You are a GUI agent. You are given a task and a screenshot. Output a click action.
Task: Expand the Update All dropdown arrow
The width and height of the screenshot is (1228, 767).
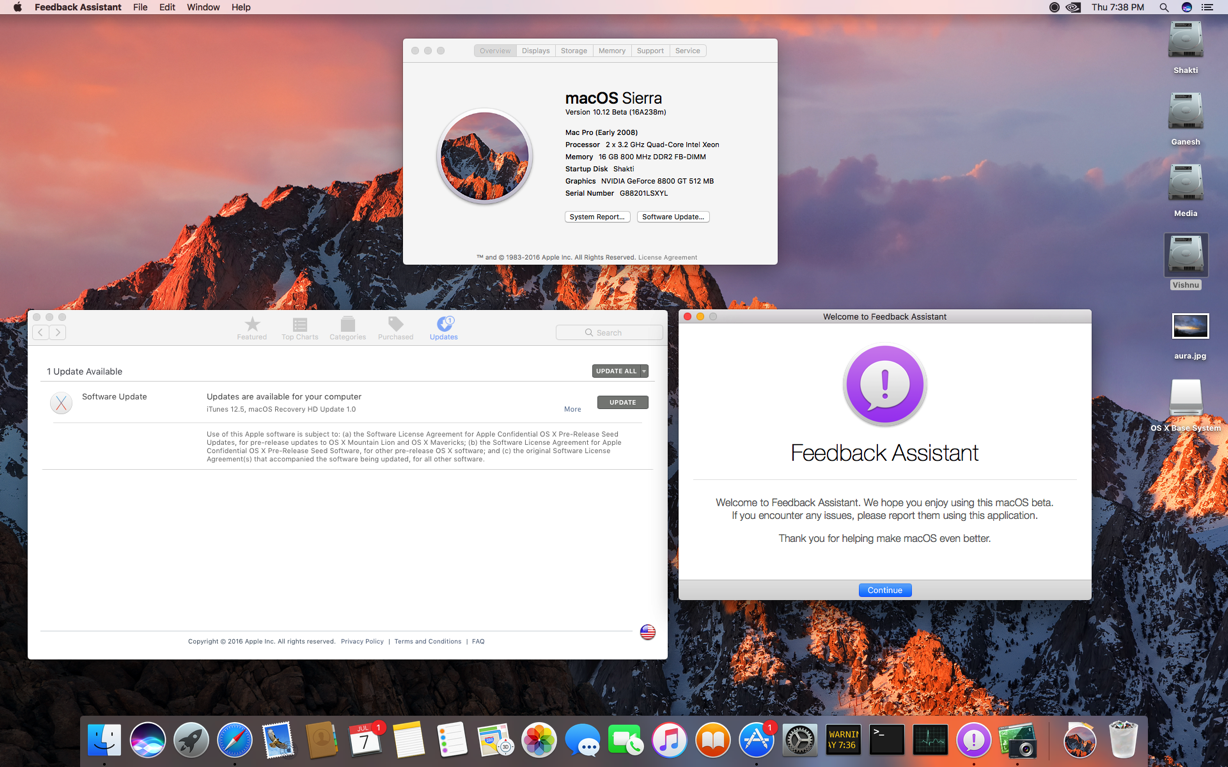(x=644, y=371)
